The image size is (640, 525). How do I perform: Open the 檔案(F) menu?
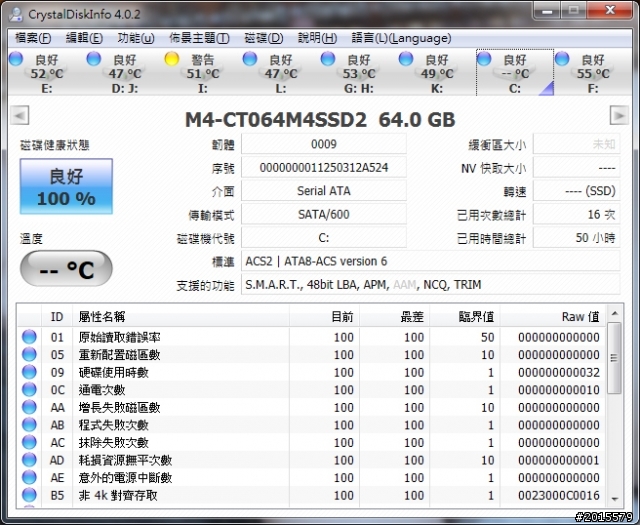[33, 38]
